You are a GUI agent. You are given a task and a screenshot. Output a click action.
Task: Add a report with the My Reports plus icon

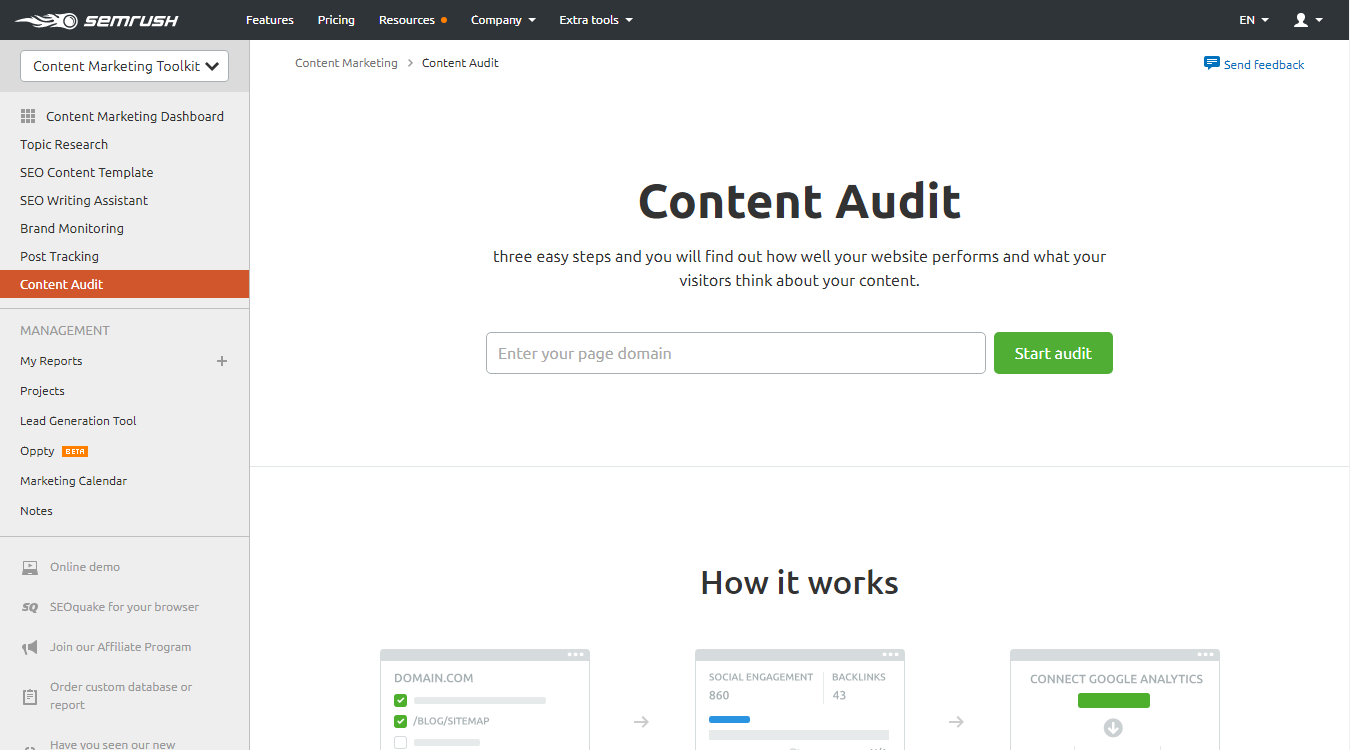pos(222,361)
